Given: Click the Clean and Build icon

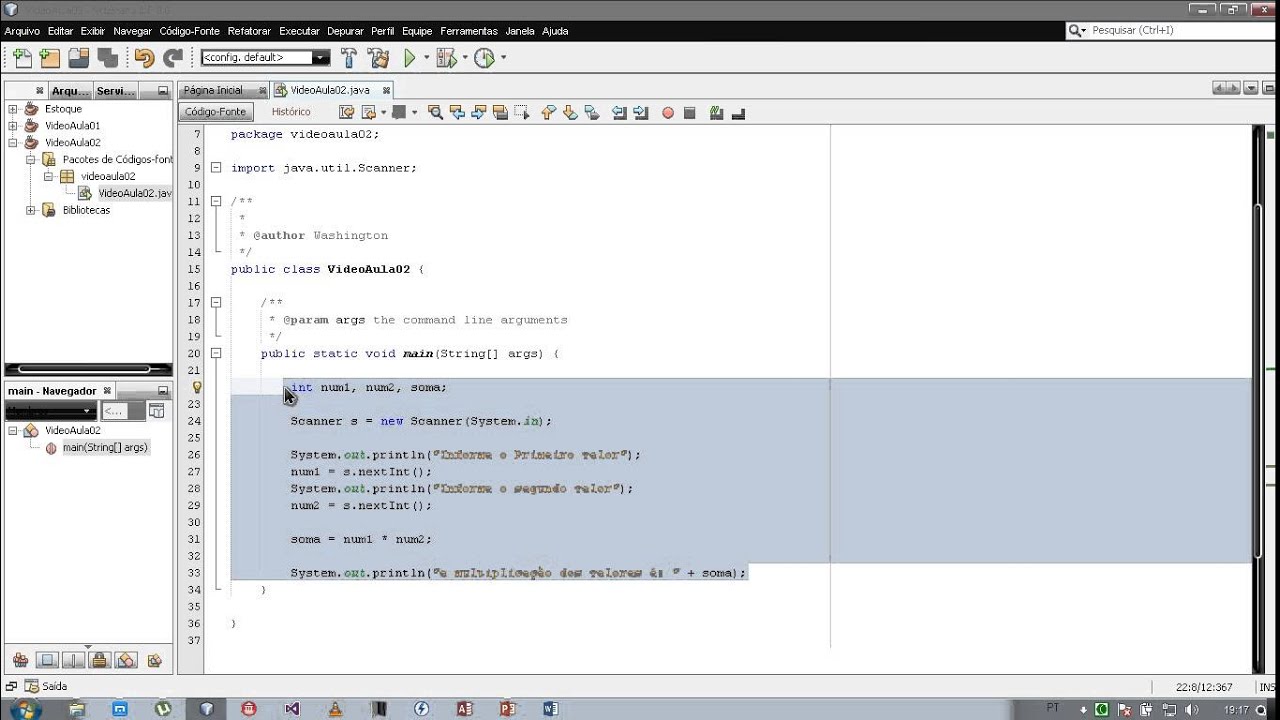Looking at the screenshot, I should [379, 58].
